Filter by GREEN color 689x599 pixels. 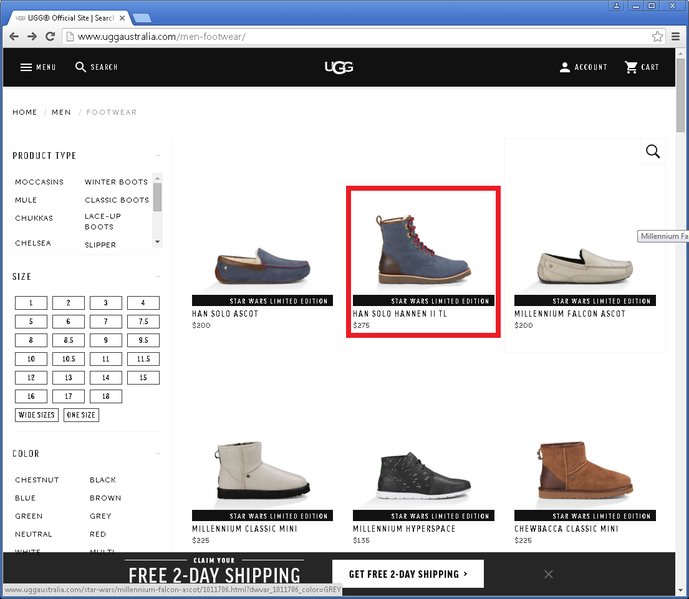tap(29, 516)
